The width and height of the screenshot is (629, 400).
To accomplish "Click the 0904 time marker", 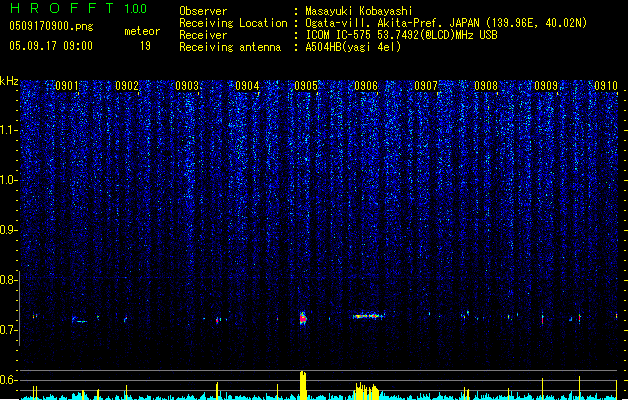I will coord(247,86).
